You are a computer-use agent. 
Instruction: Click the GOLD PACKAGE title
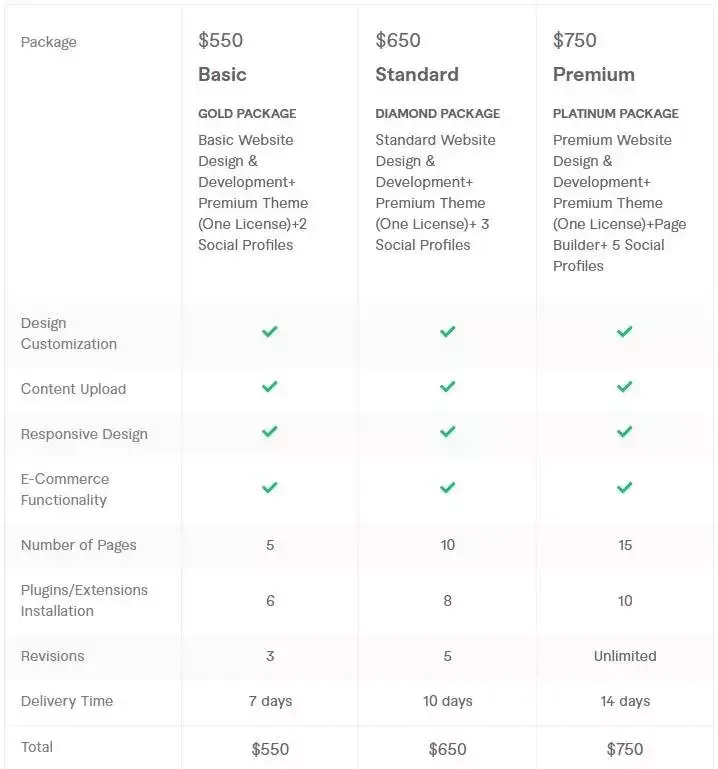tap(247, 114)
